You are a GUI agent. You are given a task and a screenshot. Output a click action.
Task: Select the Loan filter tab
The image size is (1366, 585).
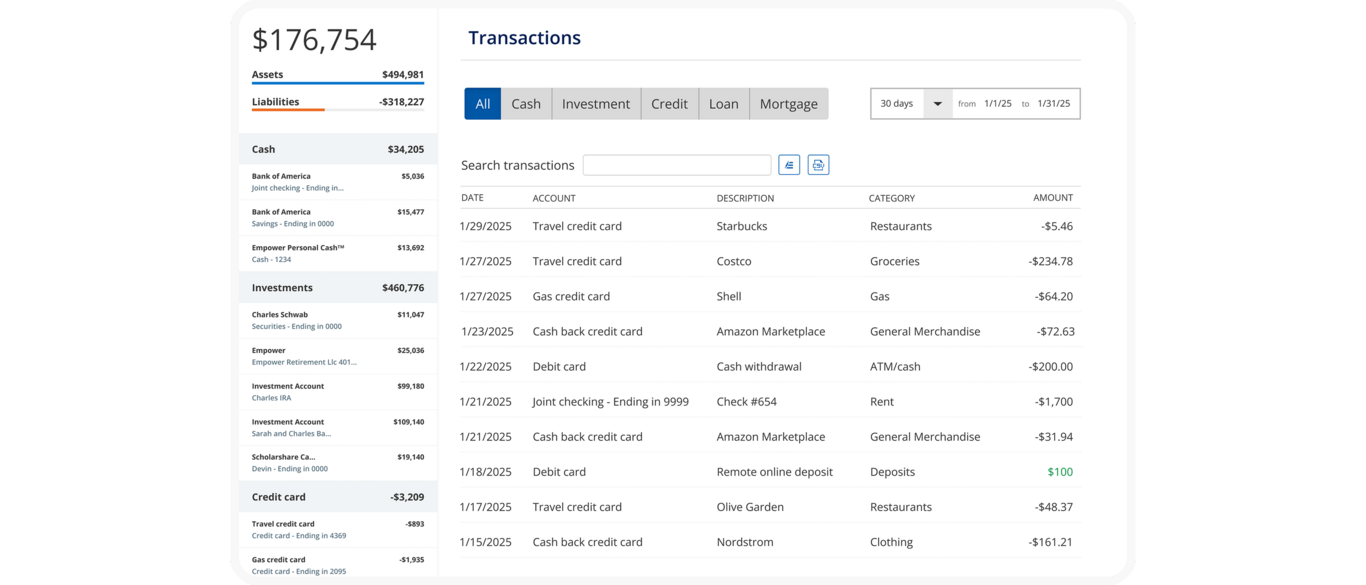[x=723, y=104]
